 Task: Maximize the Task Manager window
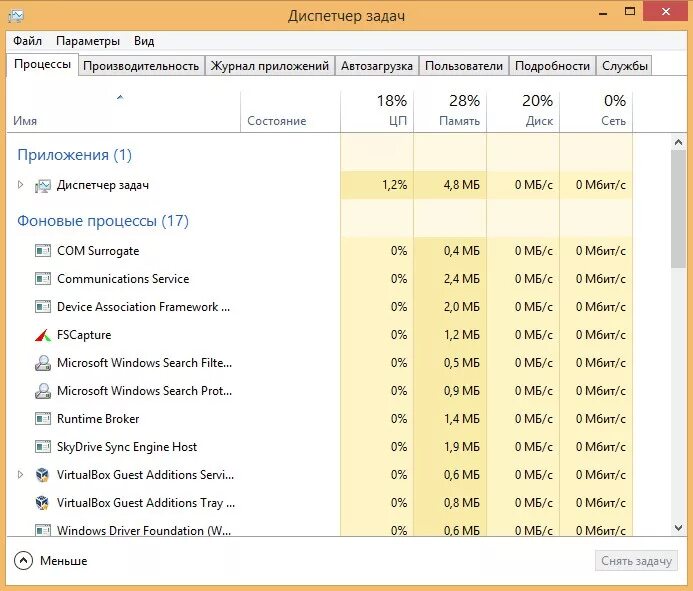[x=630, y=11]
